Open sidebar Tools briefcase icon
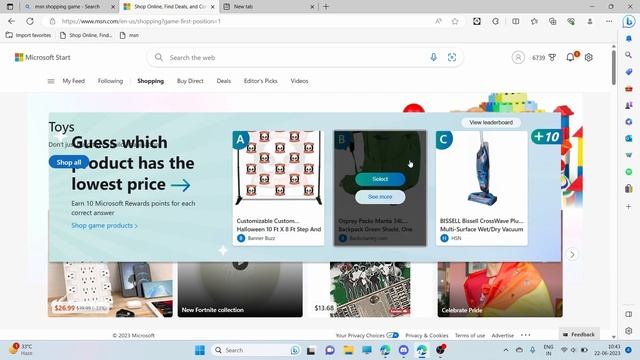The image size is (640, 360). pos(629,89)
